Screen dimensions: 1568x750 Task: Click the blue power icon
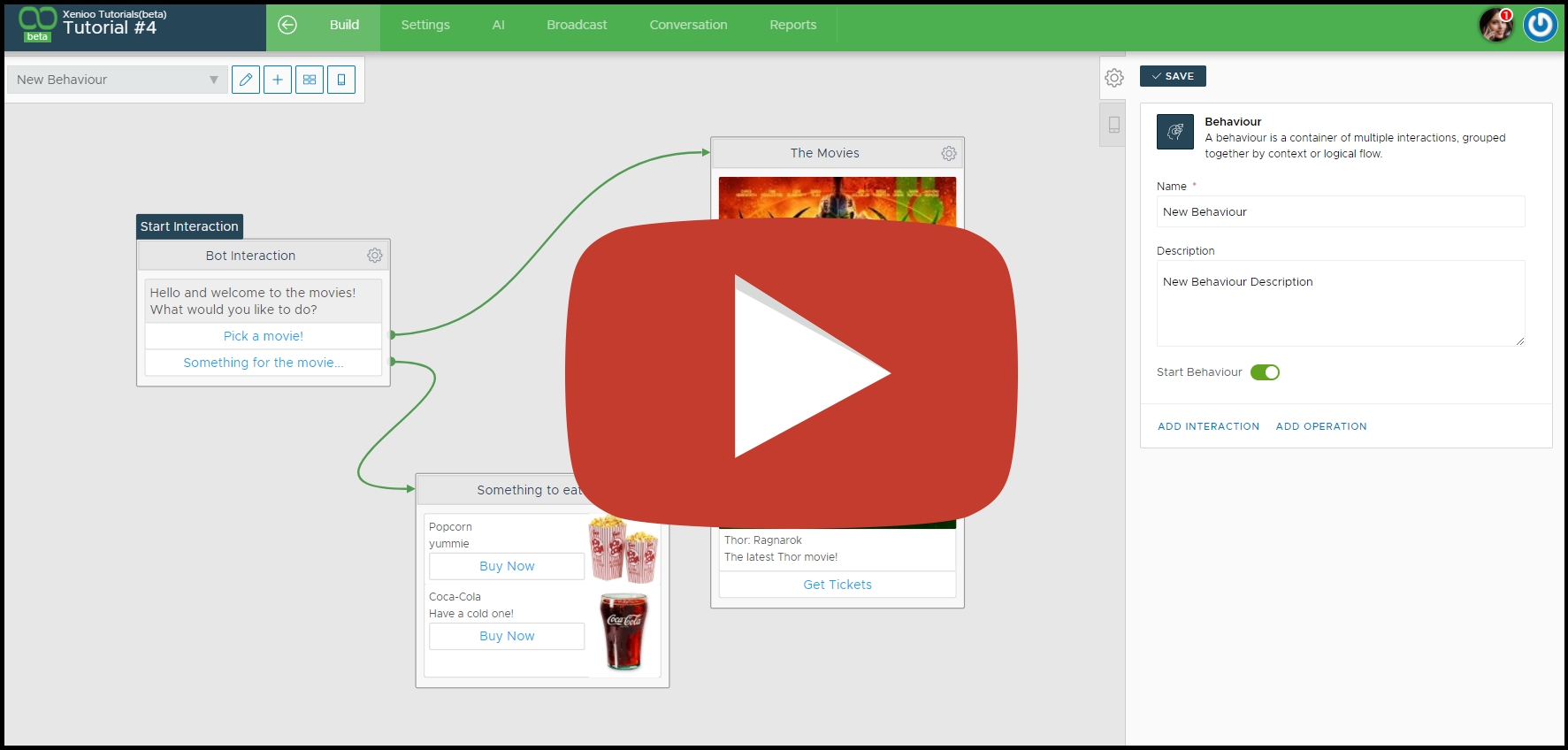tap(1540, 25)
